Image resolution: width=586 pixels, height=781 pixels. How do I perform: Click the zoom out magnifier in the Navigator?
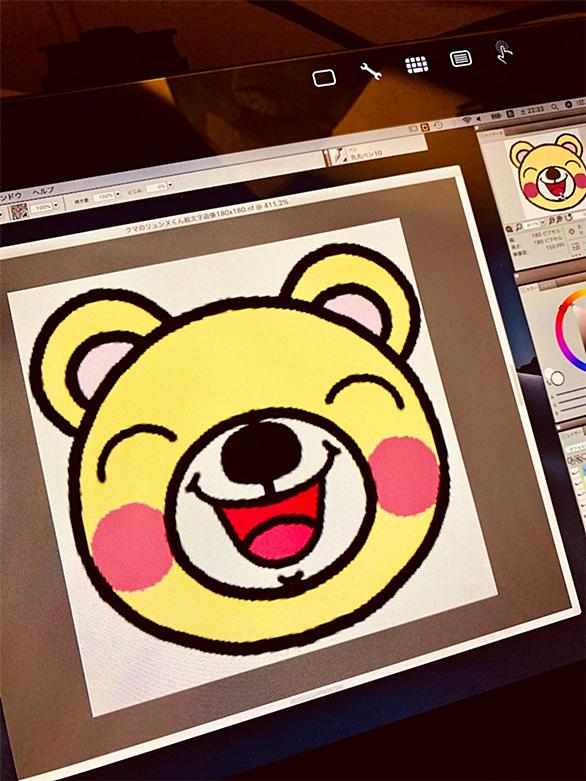pyautogui.click(x=509, y=229)
